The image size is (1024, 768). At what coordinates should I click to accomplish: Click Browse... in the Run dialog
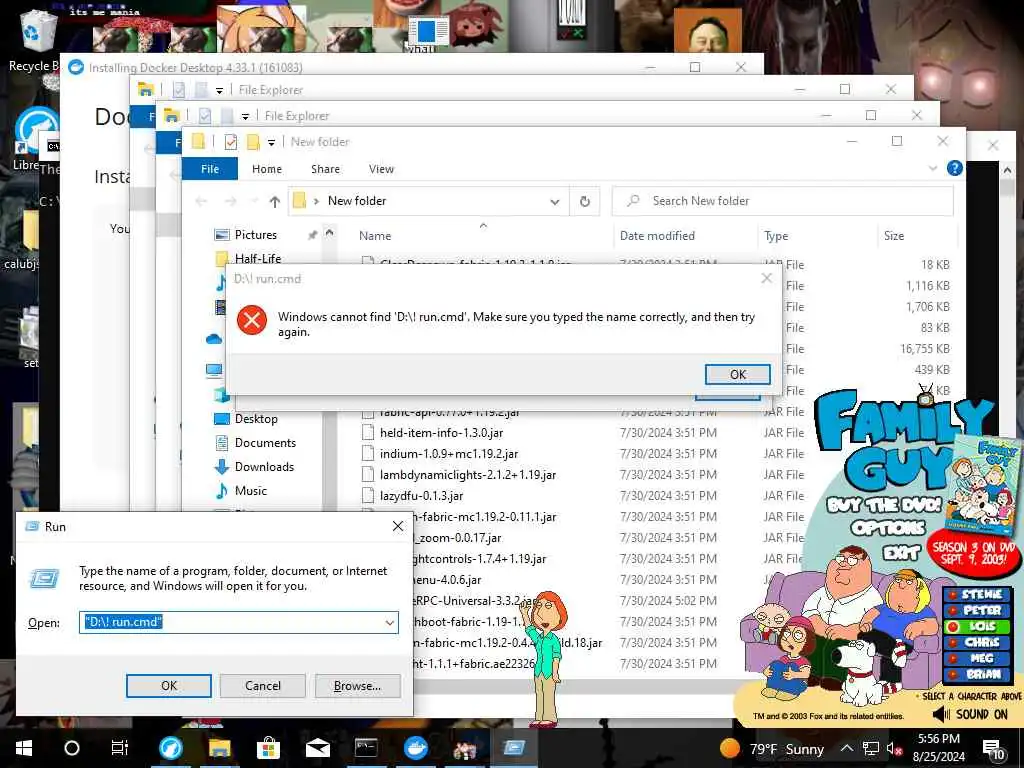click(357, 686)
